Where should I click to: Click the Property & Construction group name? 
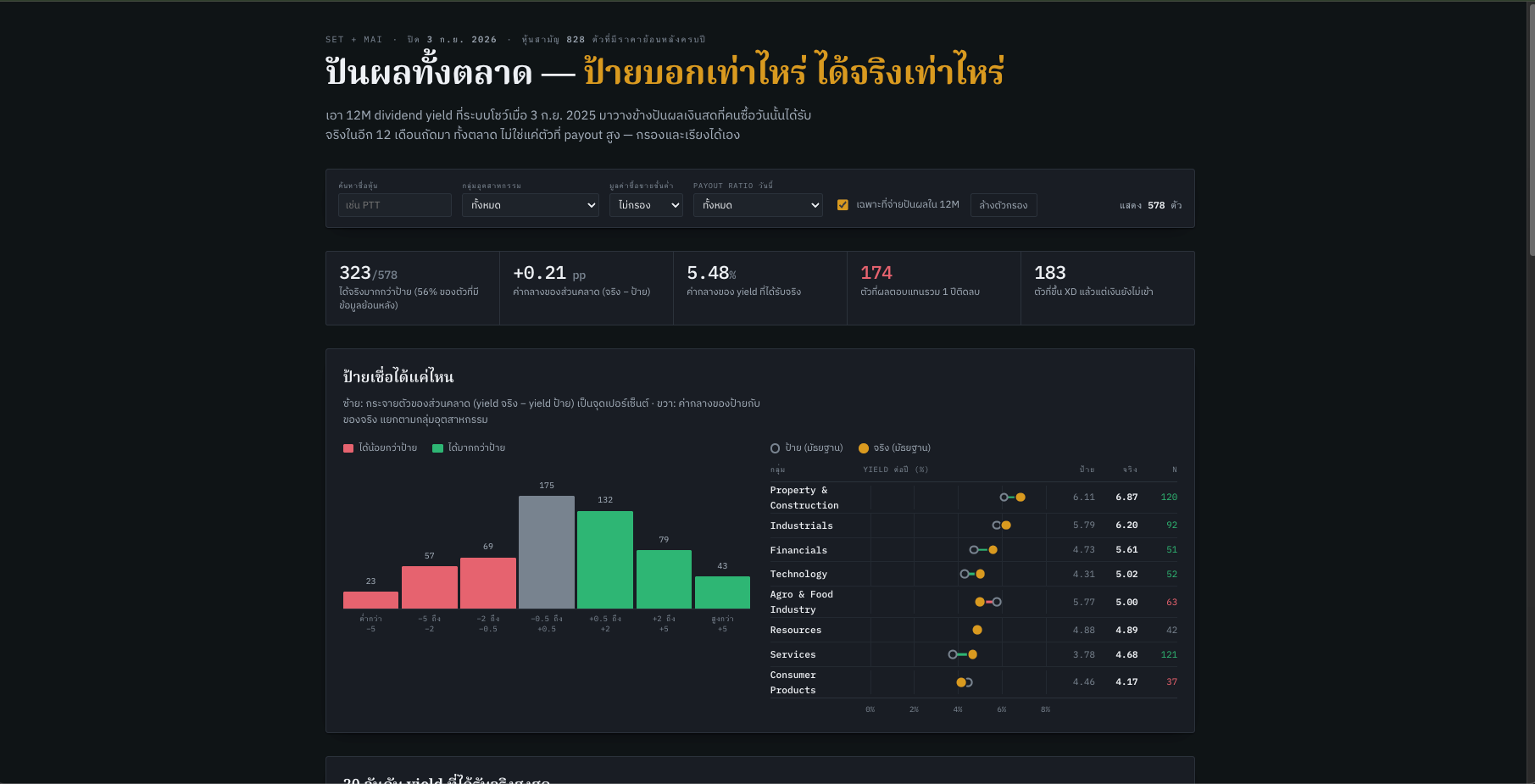point(804,498)
